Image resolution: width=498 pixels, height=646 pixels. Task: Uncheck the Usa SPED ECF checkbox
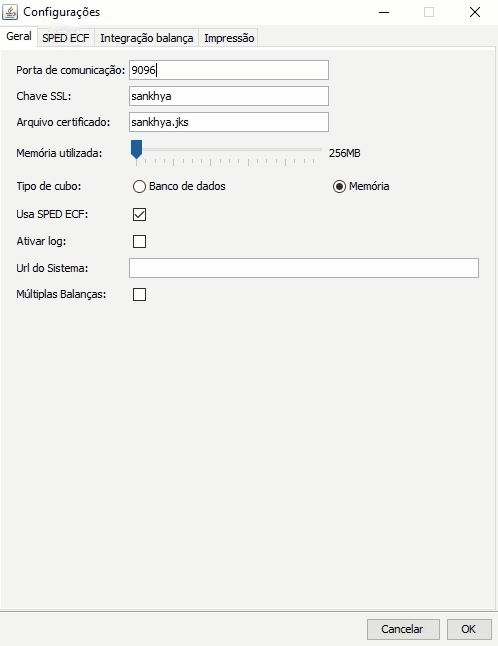point(139,214)
